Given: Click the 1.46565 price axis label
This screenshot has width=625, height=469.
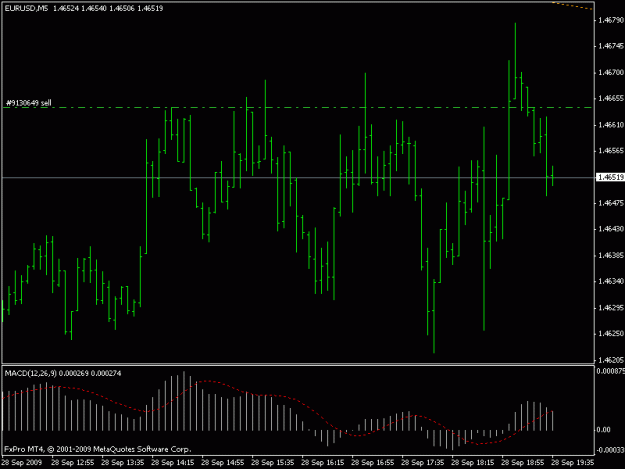Looking at the screenshot, I should [x=611, y=151].
